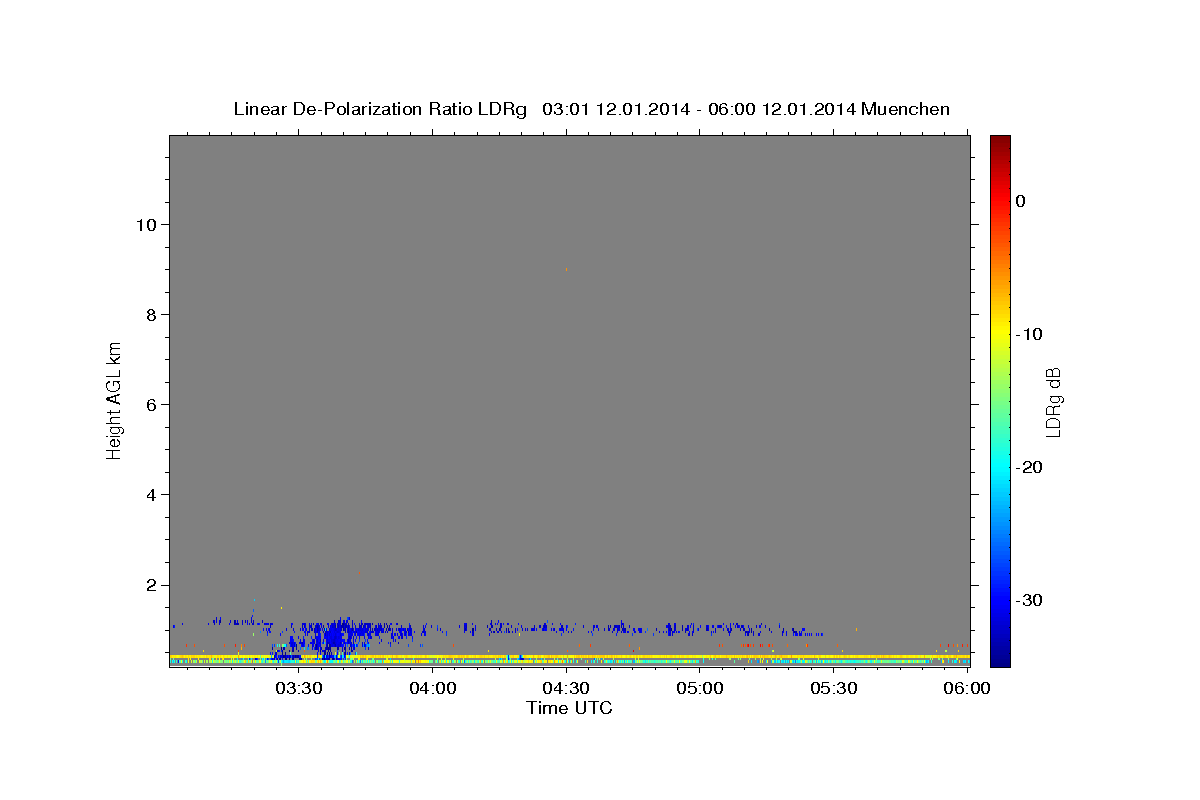Click the plot title 'Linear De-Polarization Ratio LDRg'
The width and height of the screenshot is (1200, 800).
coord(379,109)
